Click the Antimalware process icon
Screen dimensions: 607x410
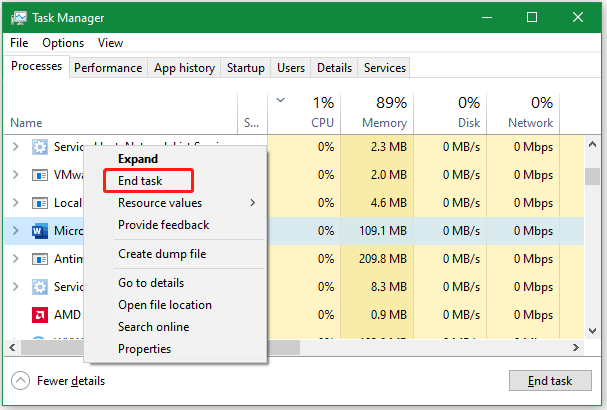coord(39,259)
